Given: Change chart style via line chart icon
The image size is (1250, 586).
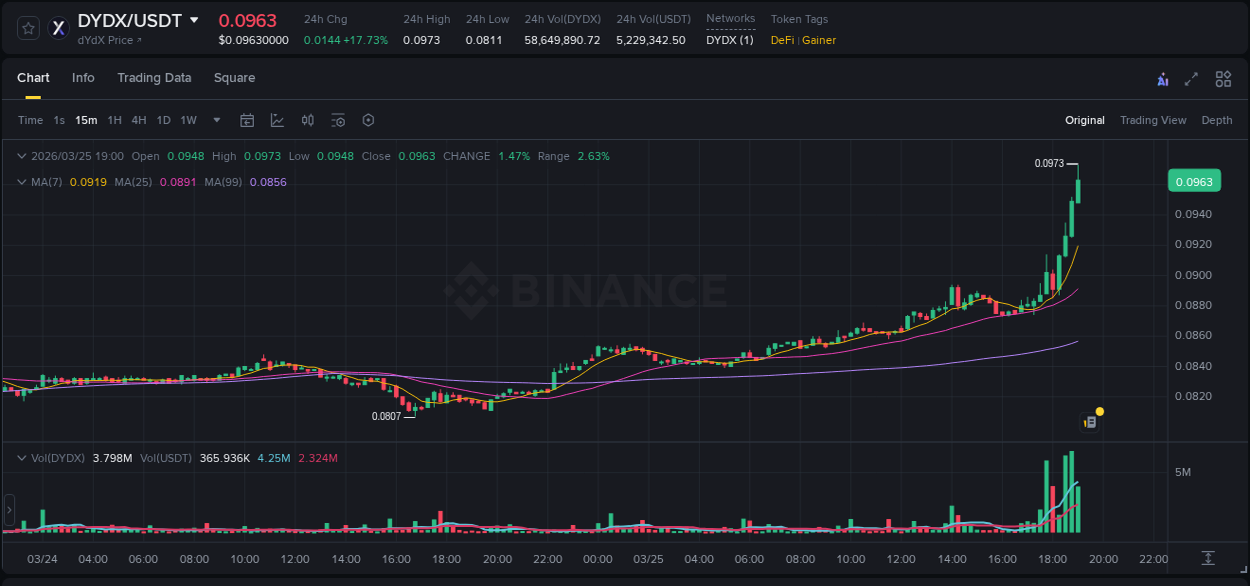Looking at the screenshot, I should pyautogui.click(x=277, y=120).
